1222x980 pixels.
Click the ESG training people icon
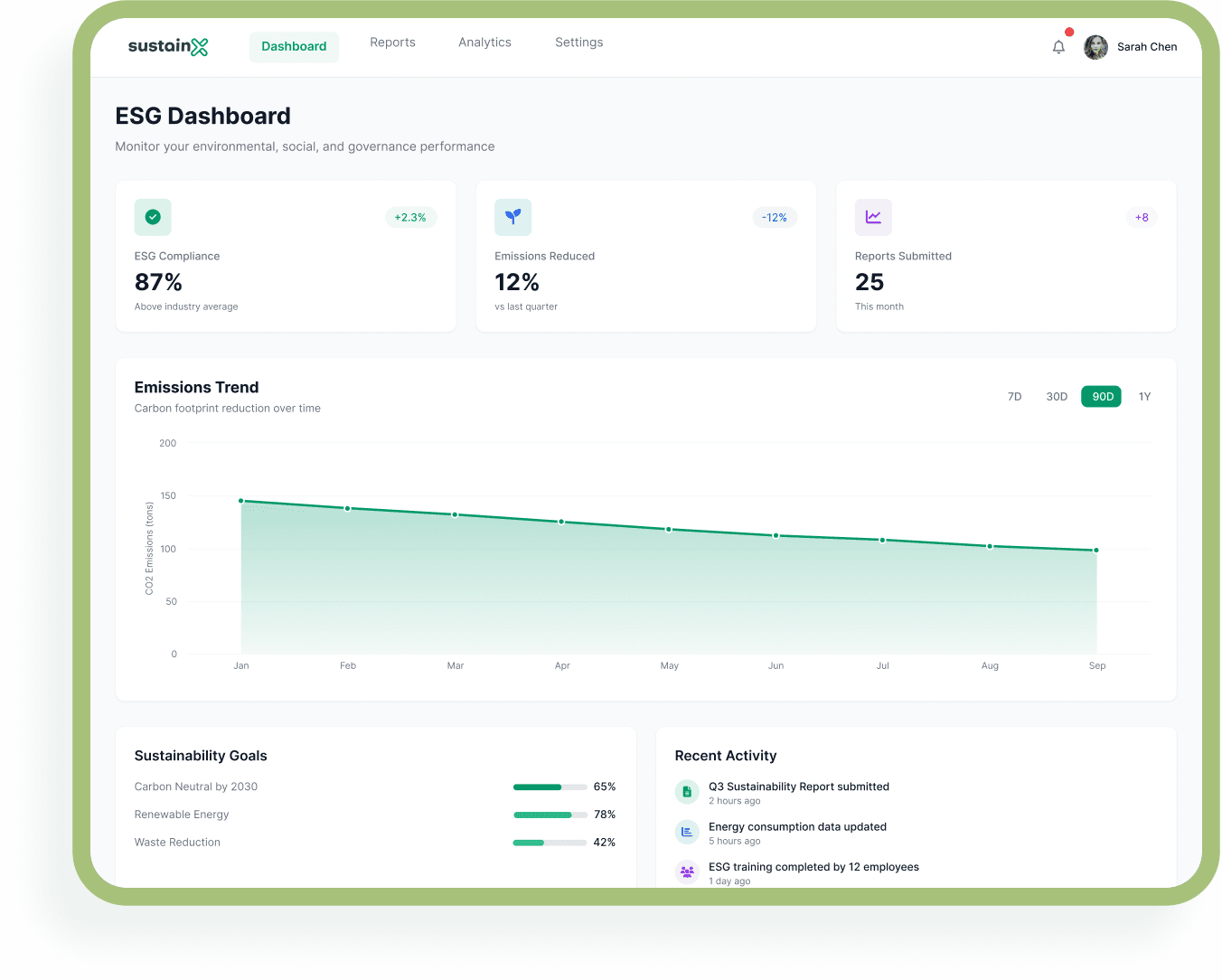click(687, 872)
